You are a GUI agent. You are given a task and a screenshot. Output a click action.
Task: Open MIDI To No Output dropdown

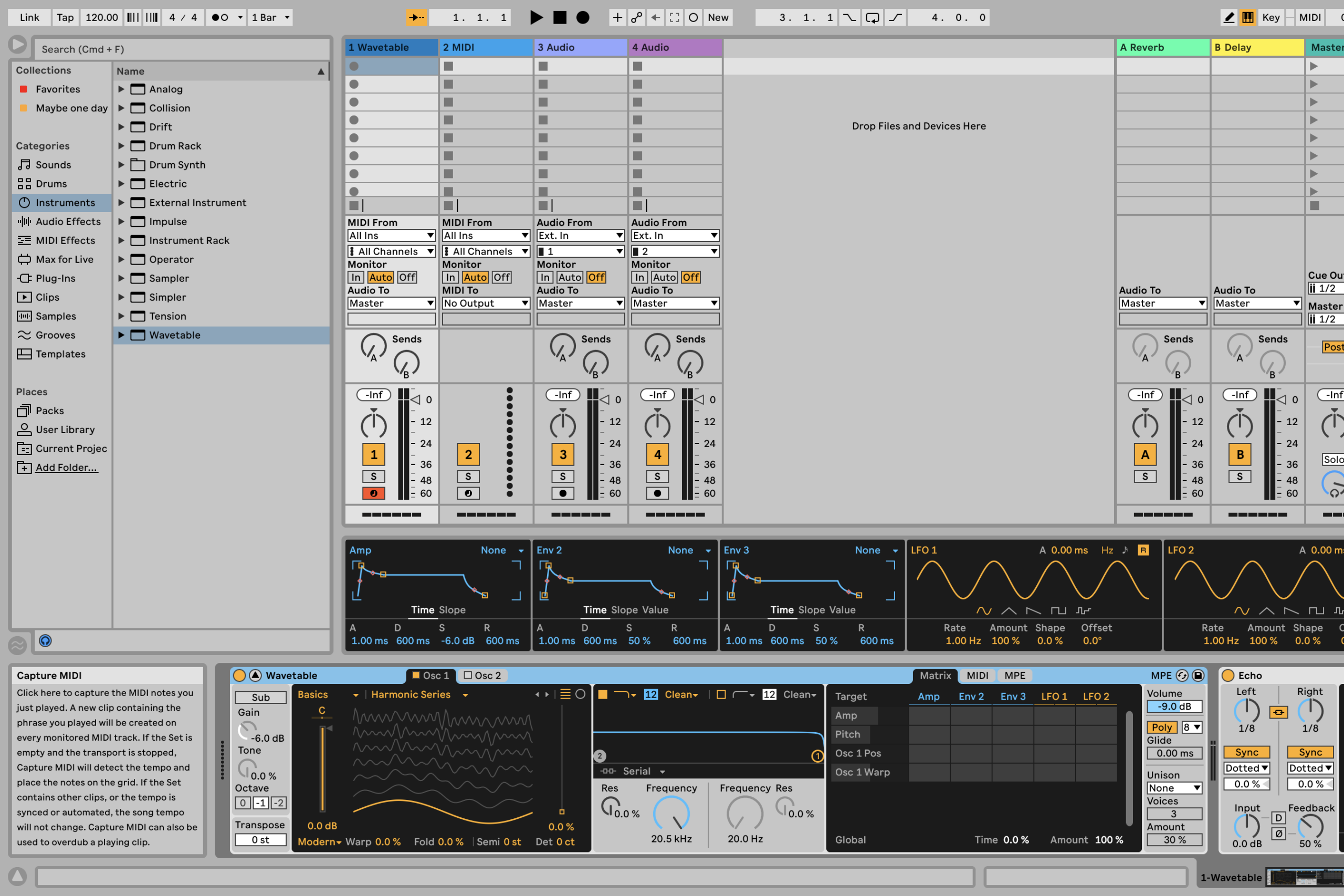pos(485,303)
